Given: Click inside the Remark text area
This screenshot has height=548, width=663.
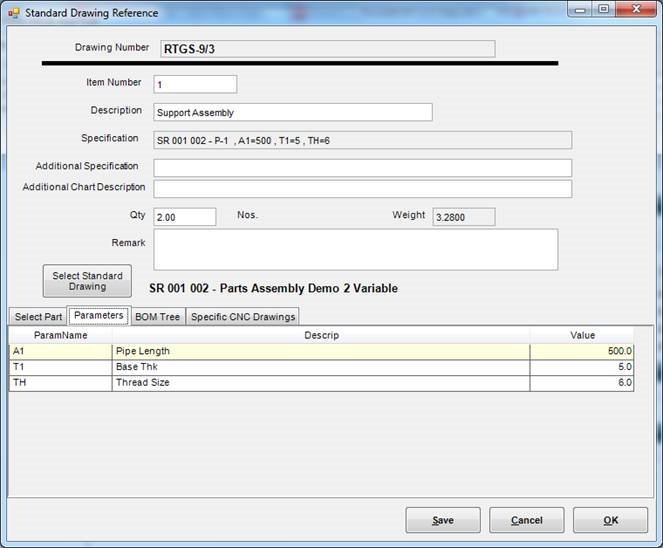Looking at the screenshot, I should pyautogui.click(x=355, y=250).
